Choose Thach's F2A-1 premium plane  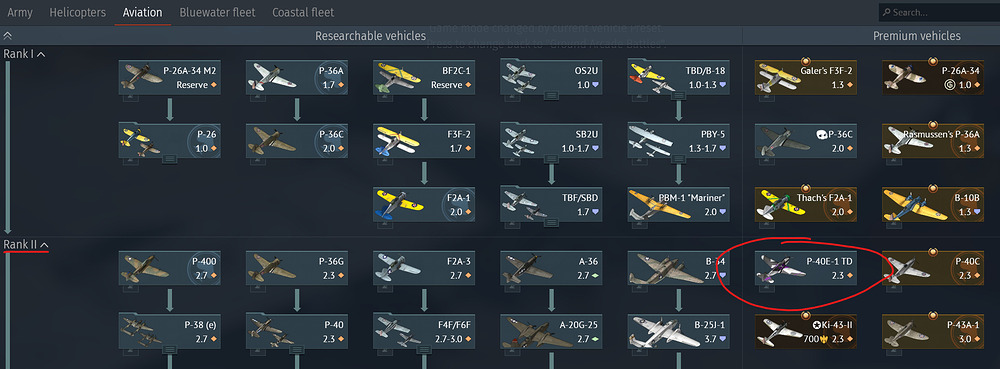[806, 205]
